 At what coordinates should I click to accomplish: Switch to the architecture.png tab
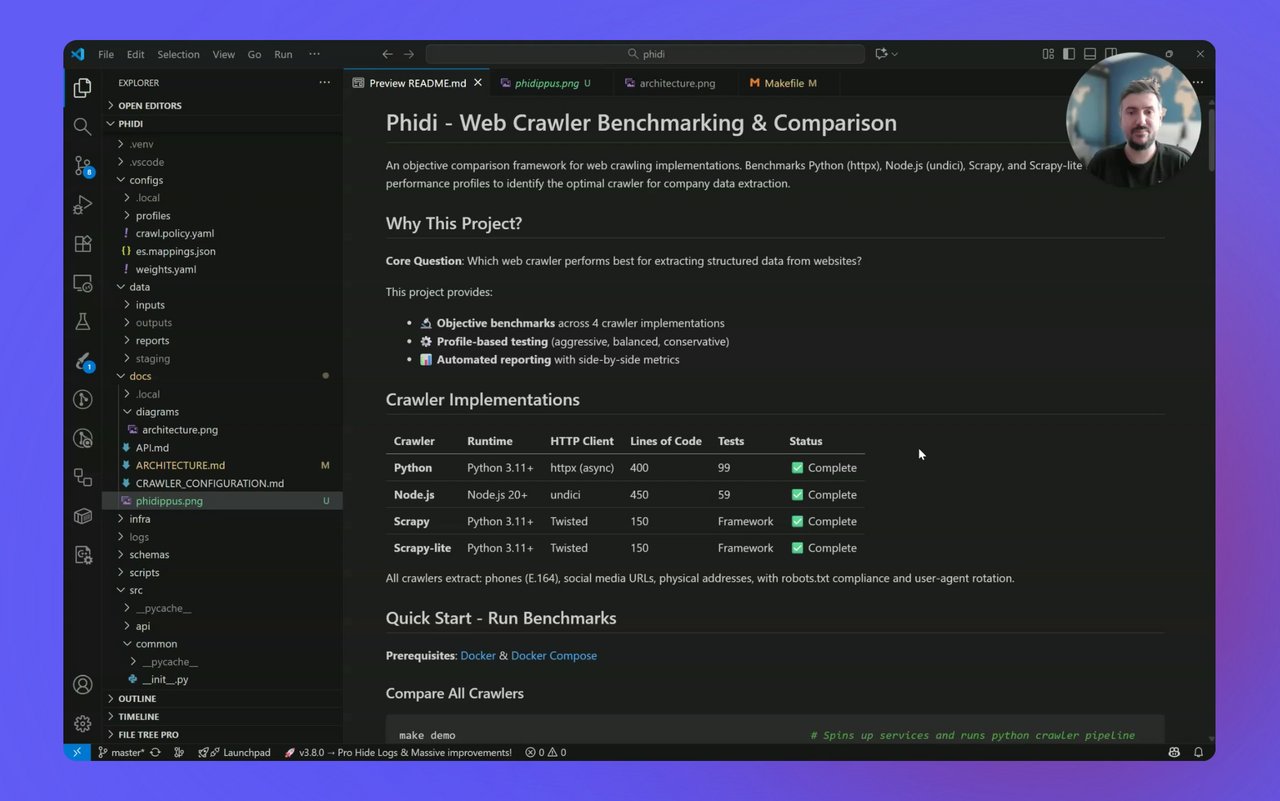click(677, 83)
